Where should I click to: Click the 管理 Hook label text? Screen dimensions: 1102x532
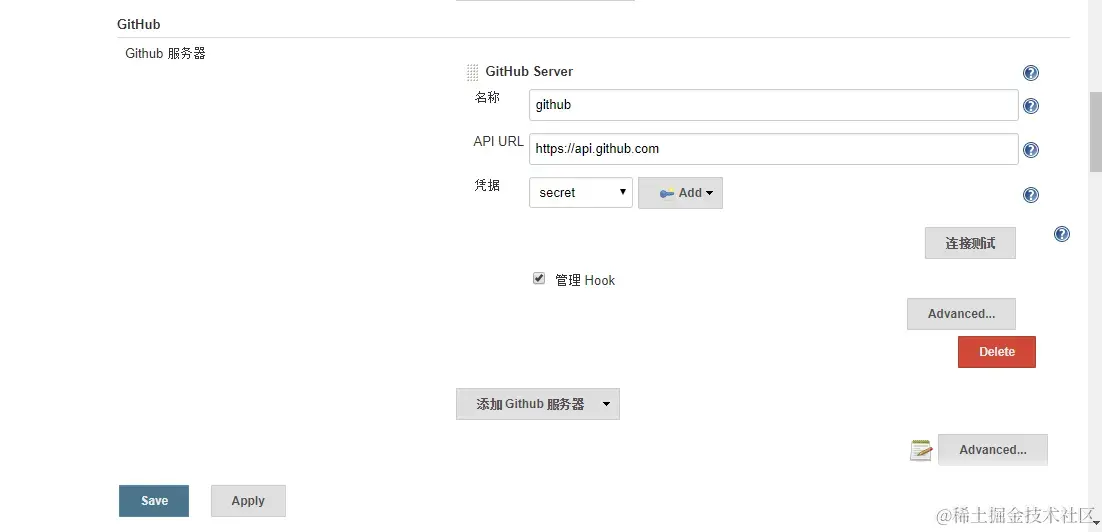coord(585,280)
